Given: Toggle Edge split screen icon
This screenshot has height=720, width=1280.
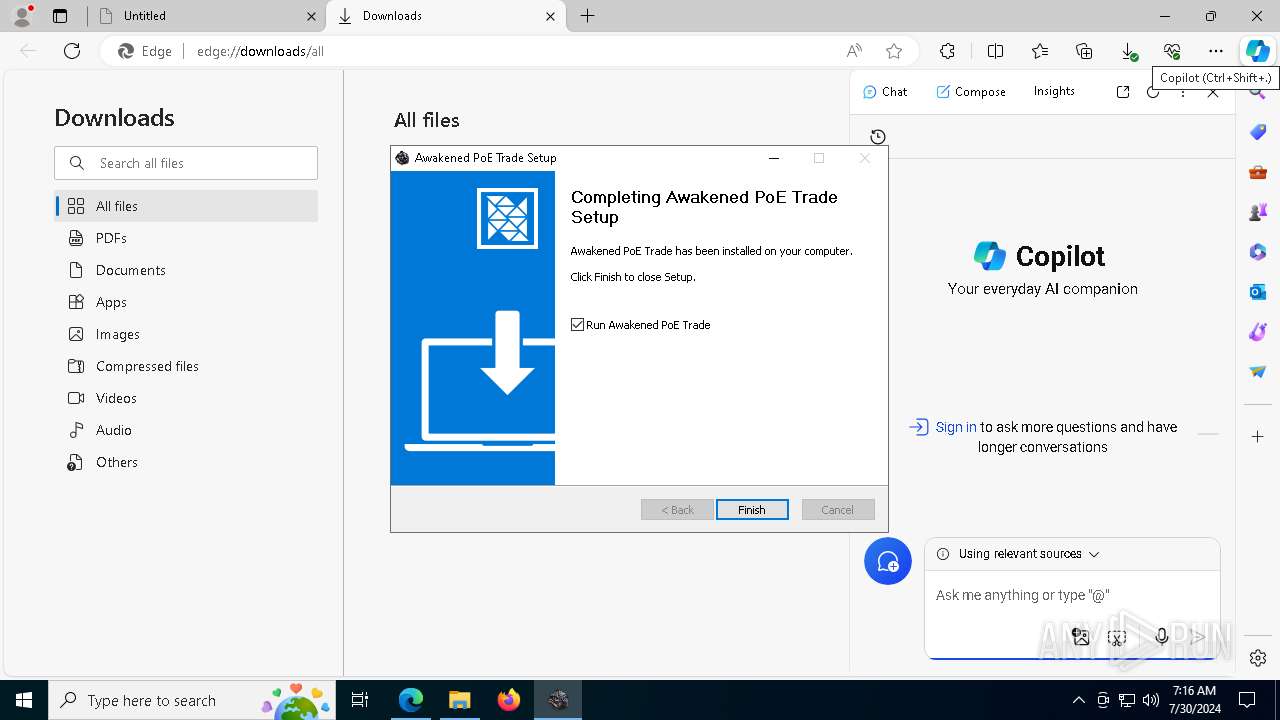Looking at the screenshot, I should tap(995, 51).
